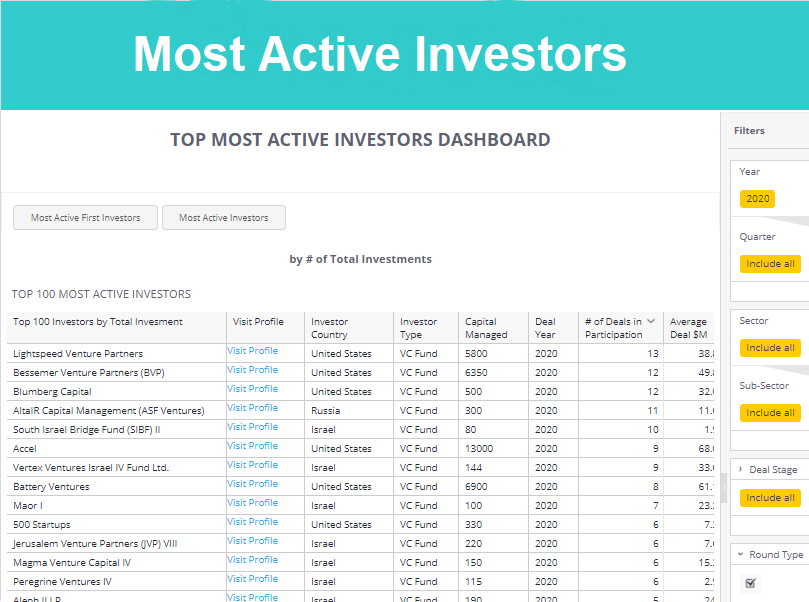Viewport: 809px width, 602px height.
Task: Visit Profile of 500 Startups
Action: pos(252,522)
